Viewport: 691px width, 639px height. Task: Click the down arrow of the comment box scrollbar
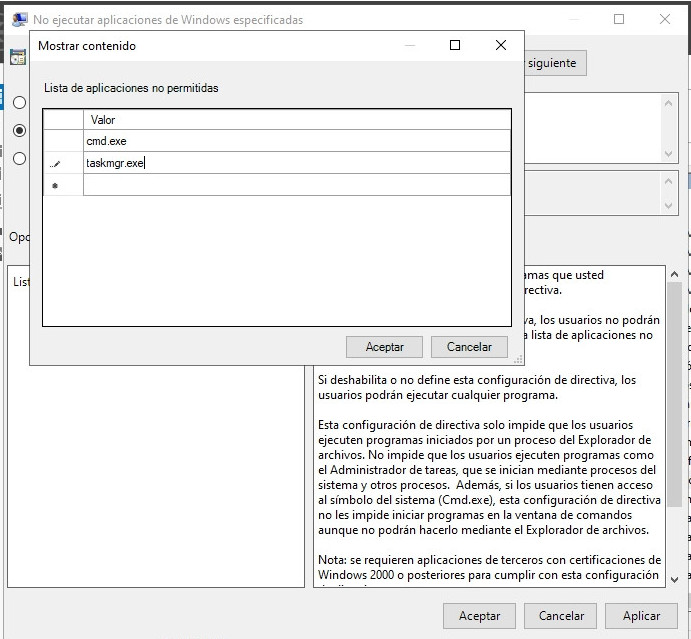click(x=670, y=154)
